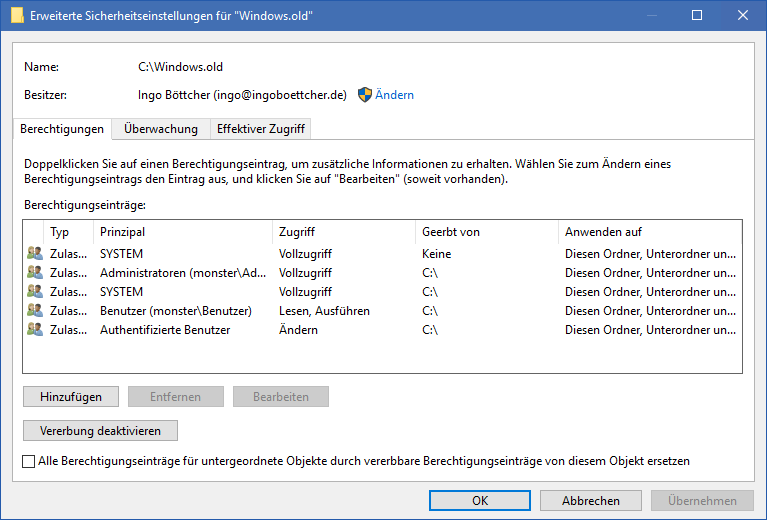The width and height of the screenshot is (767, 520).
Task: Confirm with the OK button
Action: (x=480, y=500)
